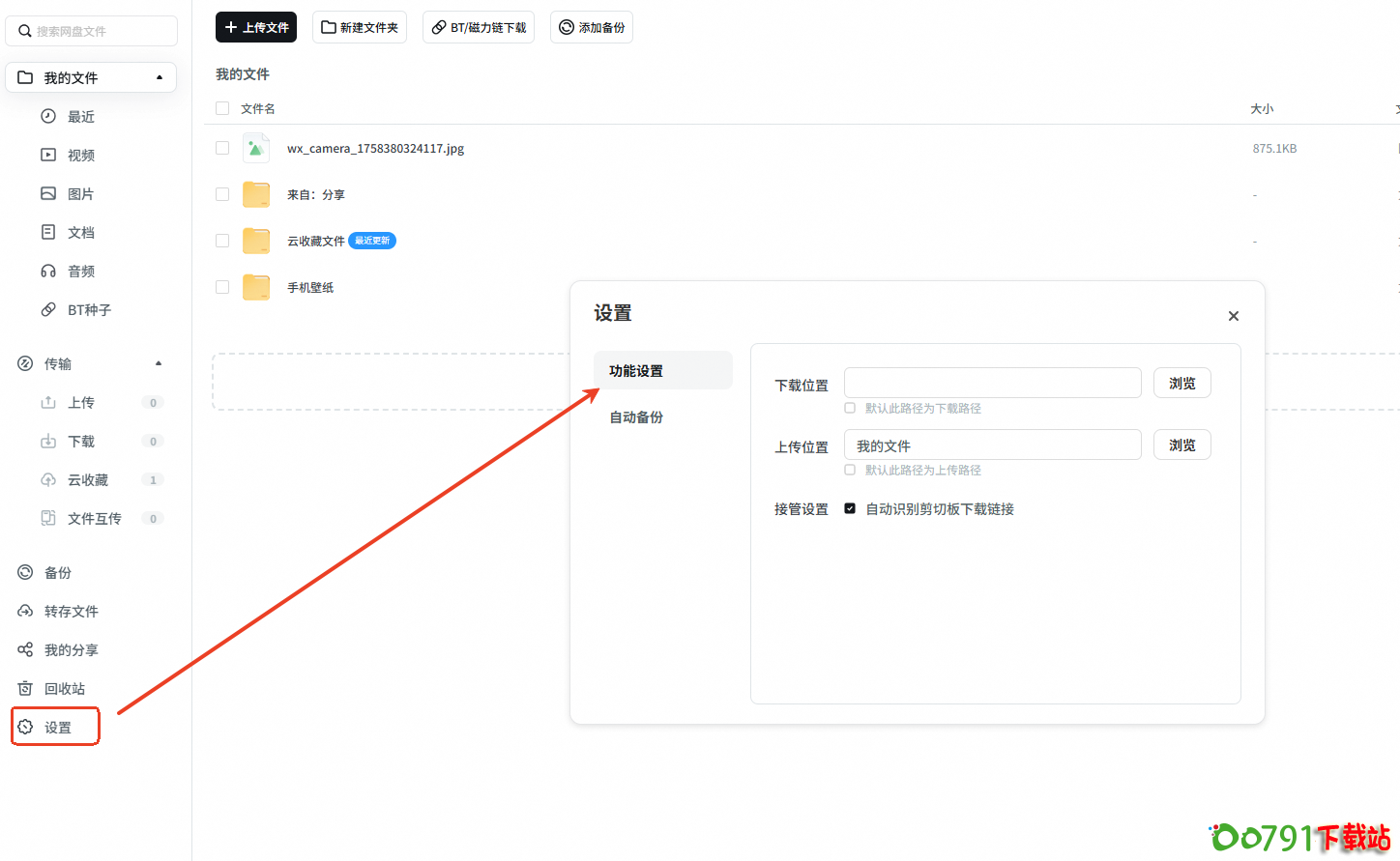Click the Recycle bin icon 回收站
The image size is (1400, 861).
[x=25, y=689]
